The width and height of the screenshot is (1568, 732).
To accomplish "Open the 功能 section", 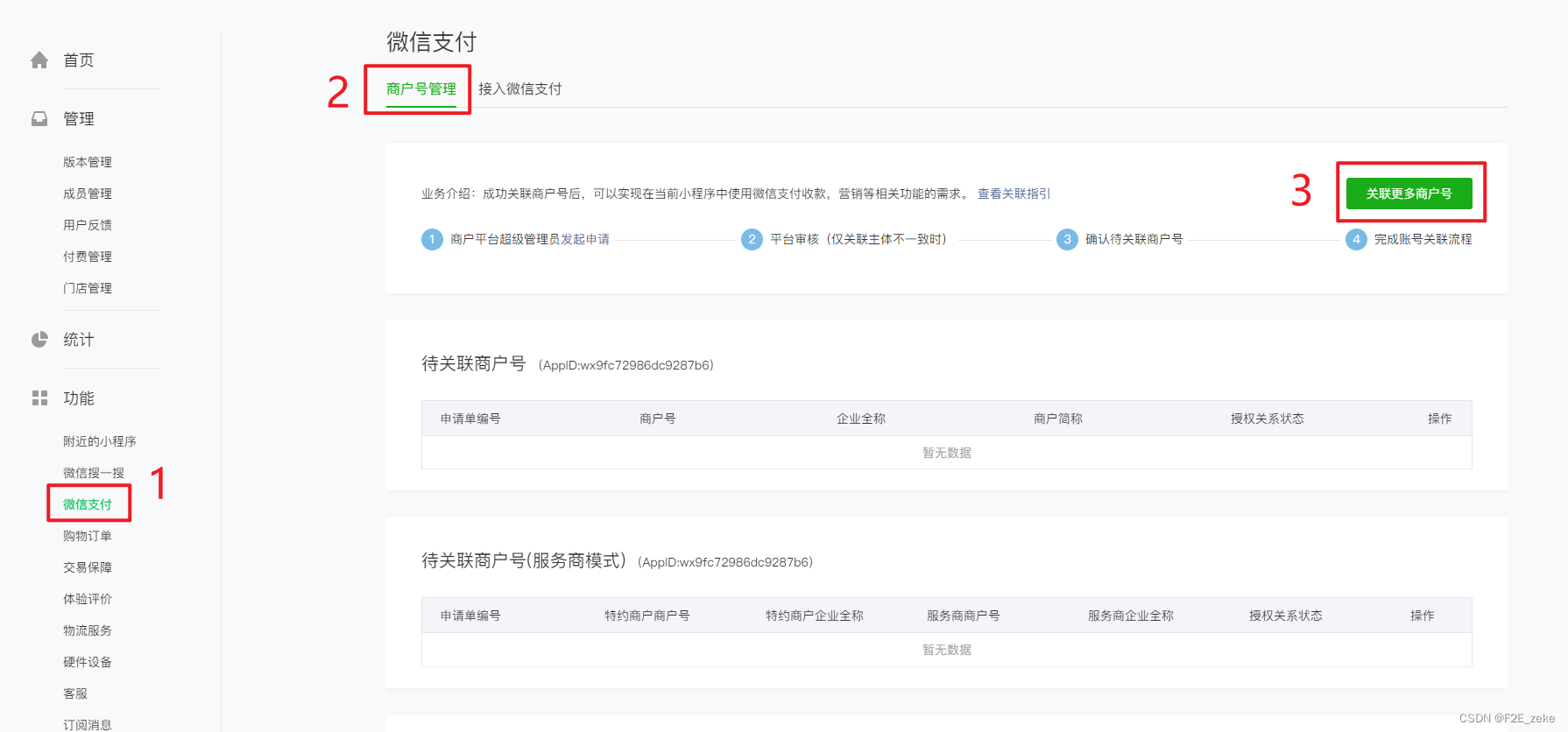I will tap(78, 398).
